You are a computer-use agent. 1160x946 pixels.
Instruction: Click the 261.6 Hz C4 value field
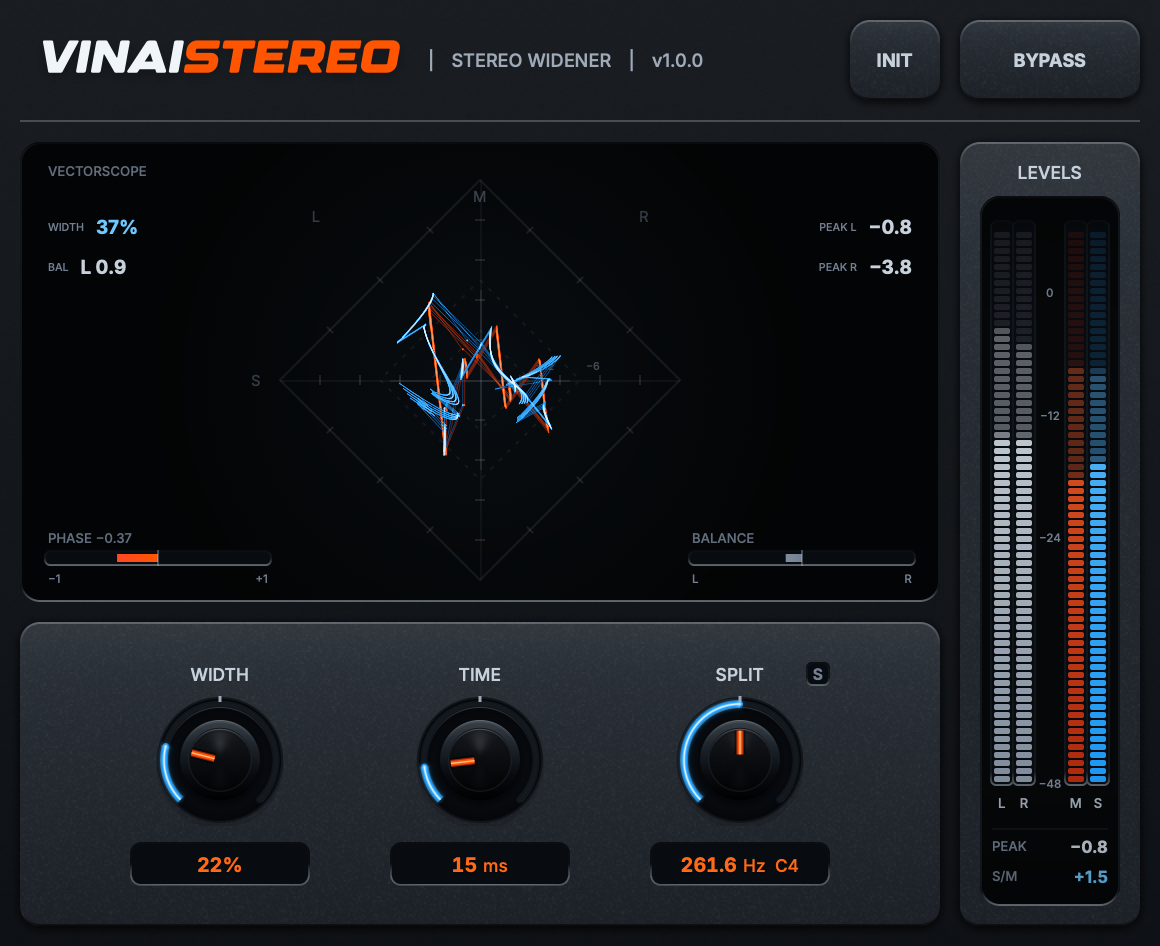coord(740,864)
